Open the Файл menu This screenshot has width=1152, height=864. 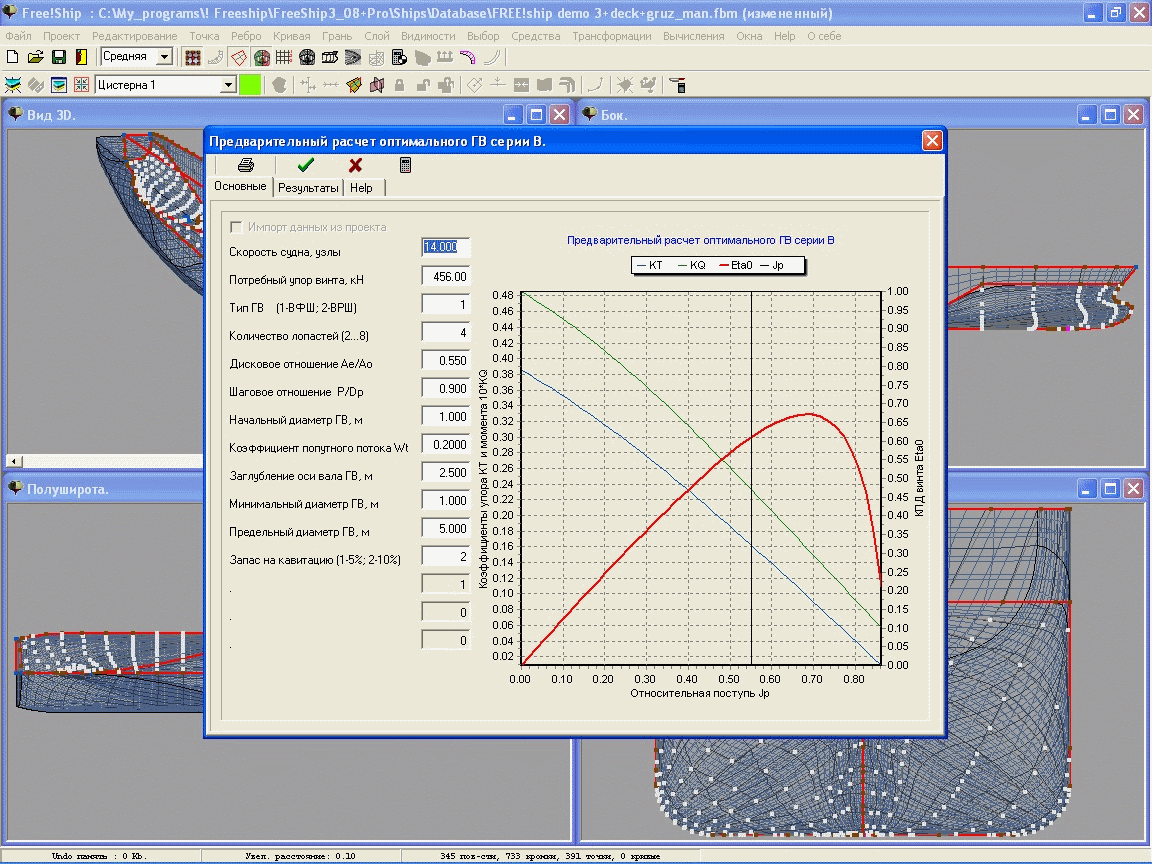coord(18,36)
